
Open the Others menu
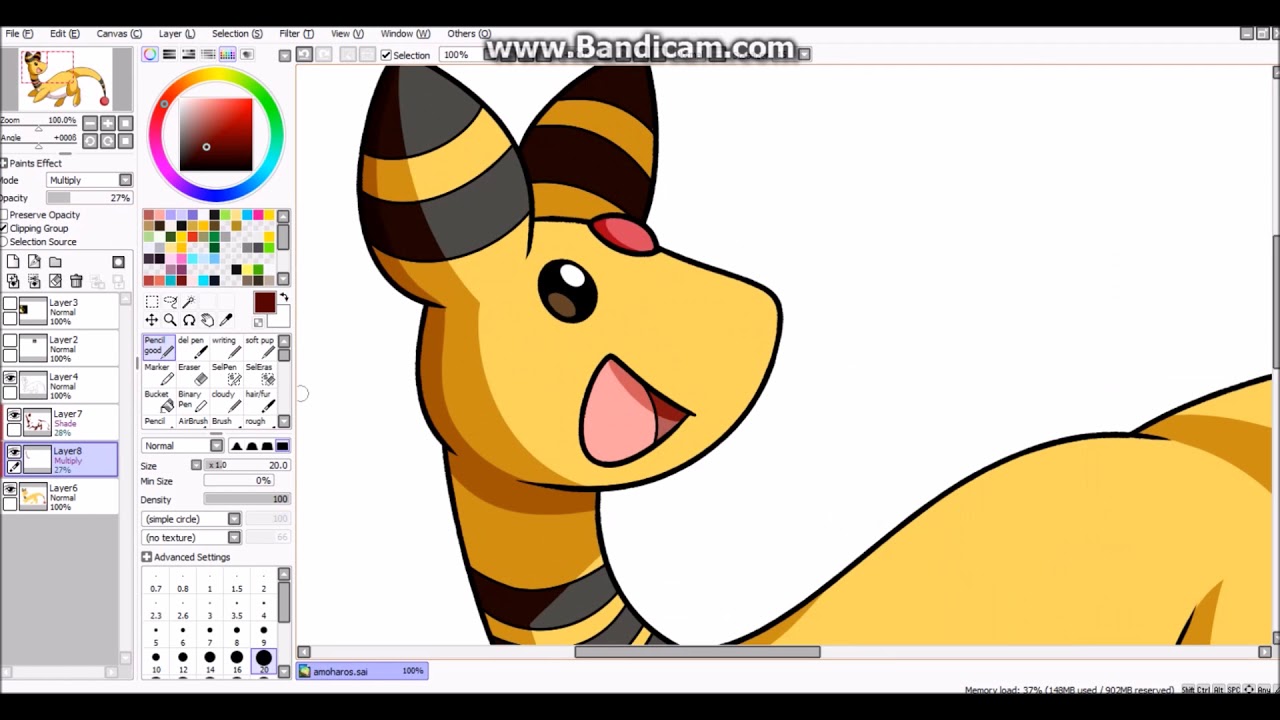(x=469, y=33)
